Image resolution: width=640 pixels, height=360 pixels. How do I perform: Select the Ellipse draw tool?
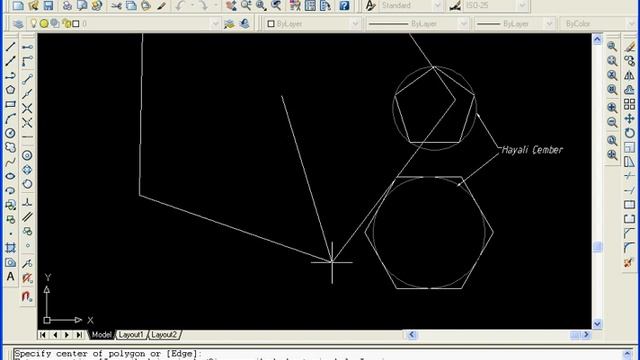(x=11, y=176)
